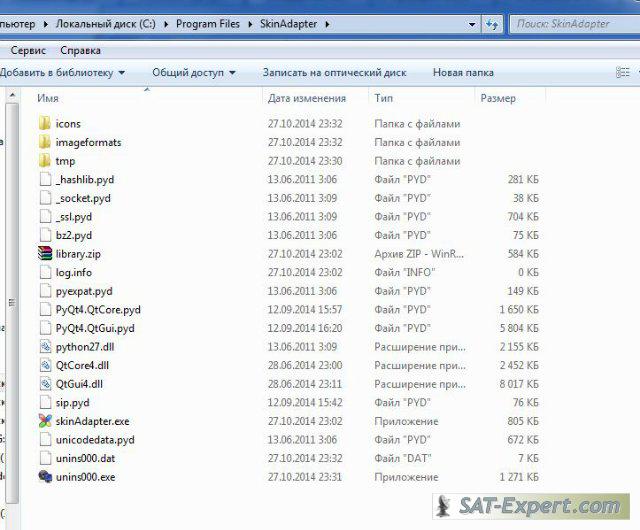640x530 pixels.
Task: Click the Архив ZIP - WinR... type cell
Action: pyautogui.click(x=419, y=254)
